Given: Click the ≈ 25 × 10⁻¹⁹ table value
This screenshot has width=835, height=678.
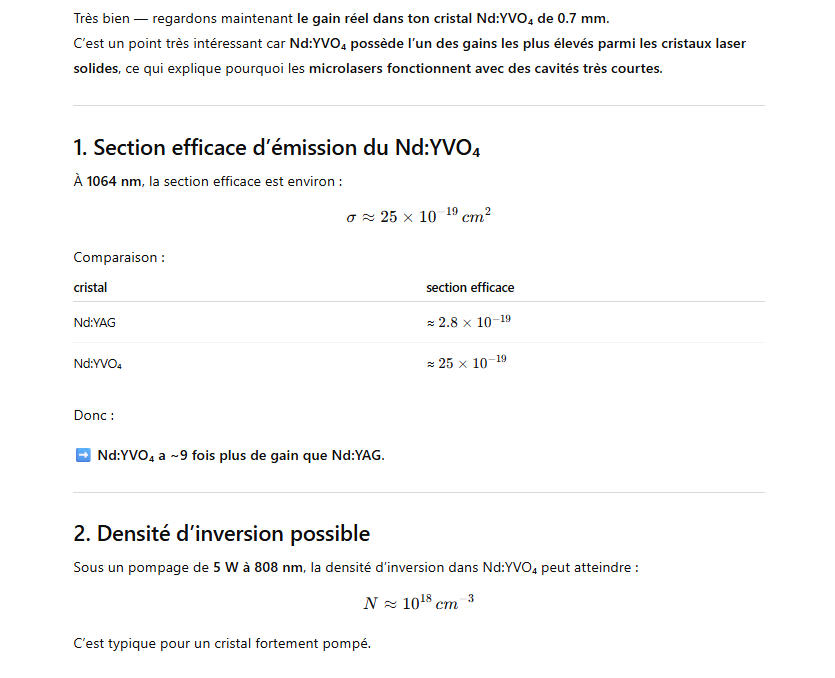Looking at the screenshot, I should point(466,363).
